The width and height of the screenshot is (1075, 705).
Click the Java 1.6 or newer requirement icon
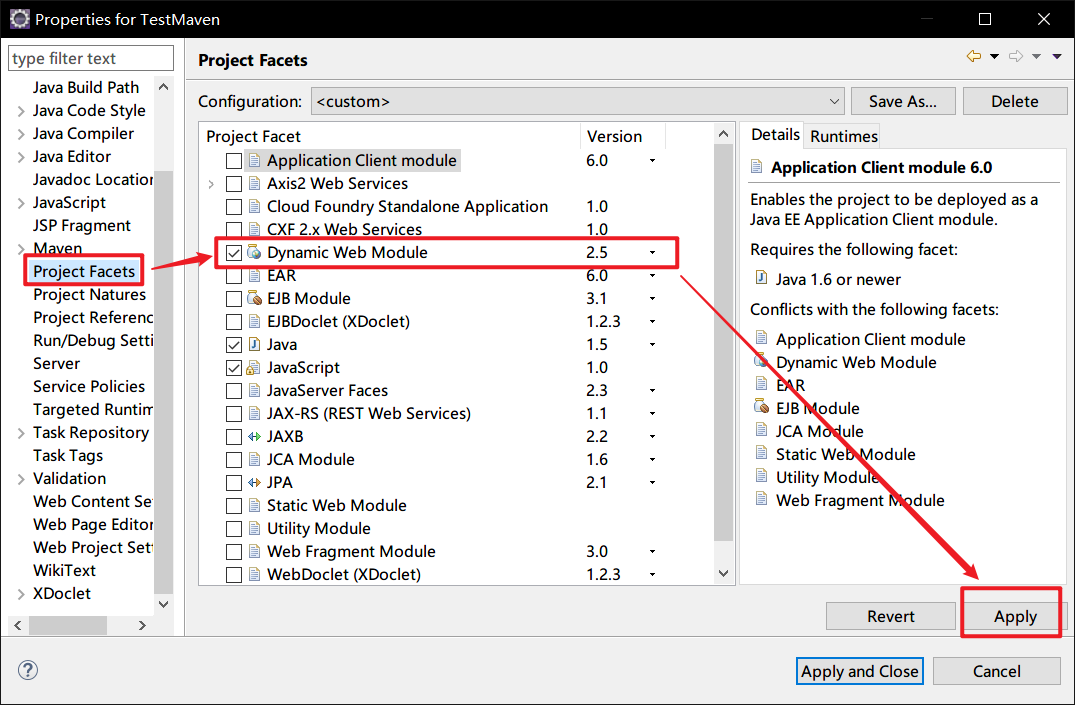click(x=761, y=279)
